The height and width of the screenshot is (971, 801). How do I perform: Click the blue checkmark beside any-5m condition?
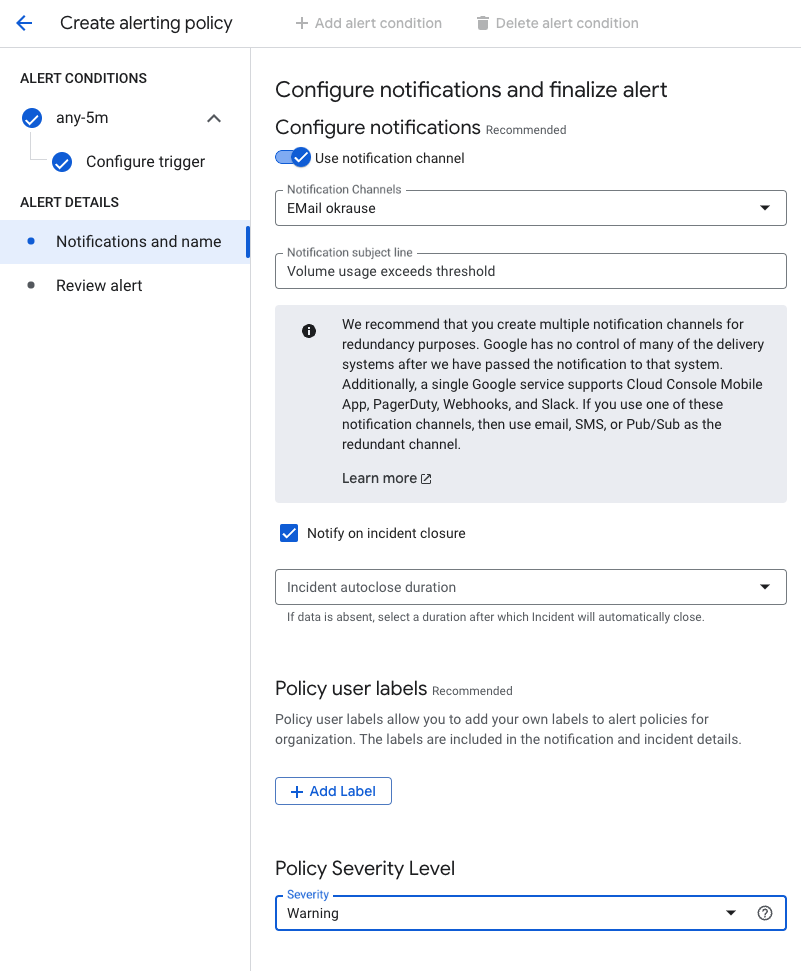pyautogui.click(x=31, y=118)
